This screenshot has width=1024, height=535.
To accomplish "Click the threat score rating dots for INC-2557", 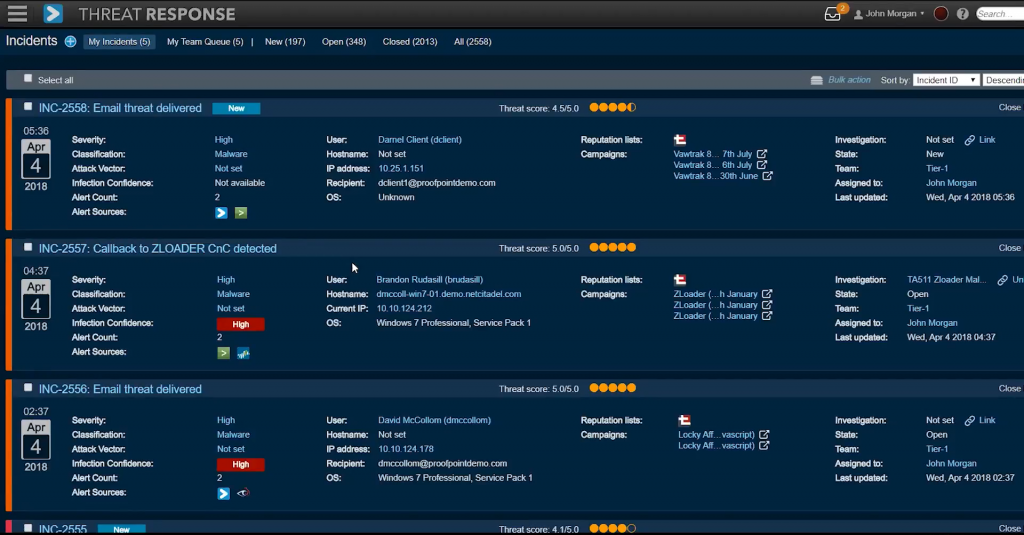I will click(x=613, y=248).
